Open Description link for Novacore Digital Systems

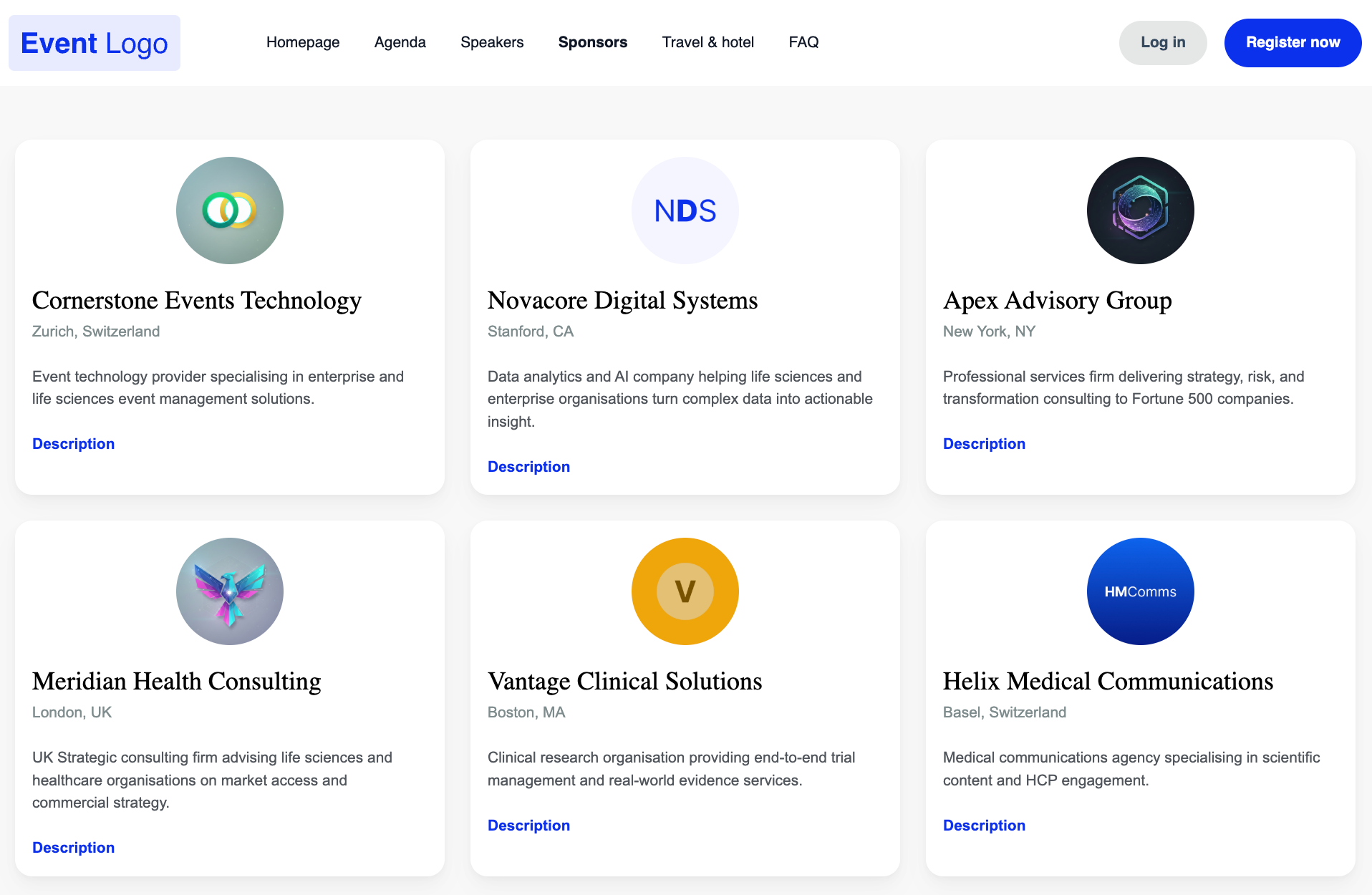[529, 467]
